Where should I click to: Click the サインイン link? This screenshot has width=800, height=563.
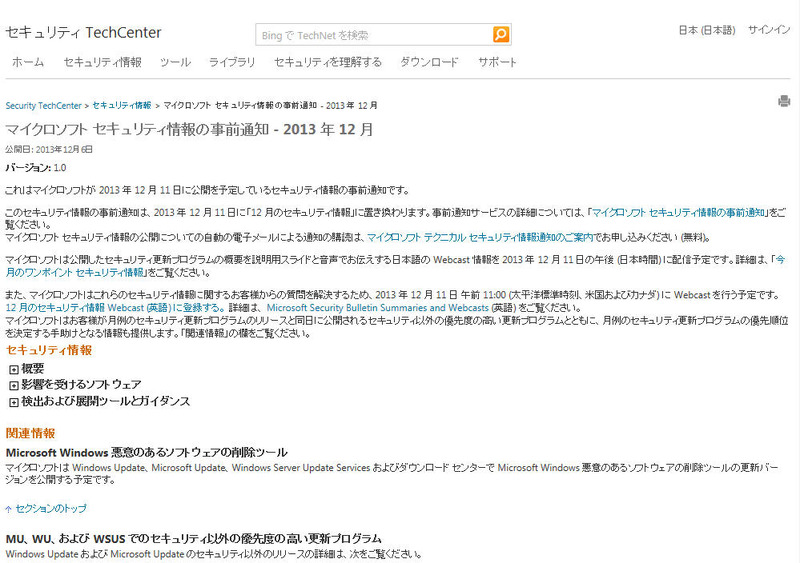tap(769, 30)
